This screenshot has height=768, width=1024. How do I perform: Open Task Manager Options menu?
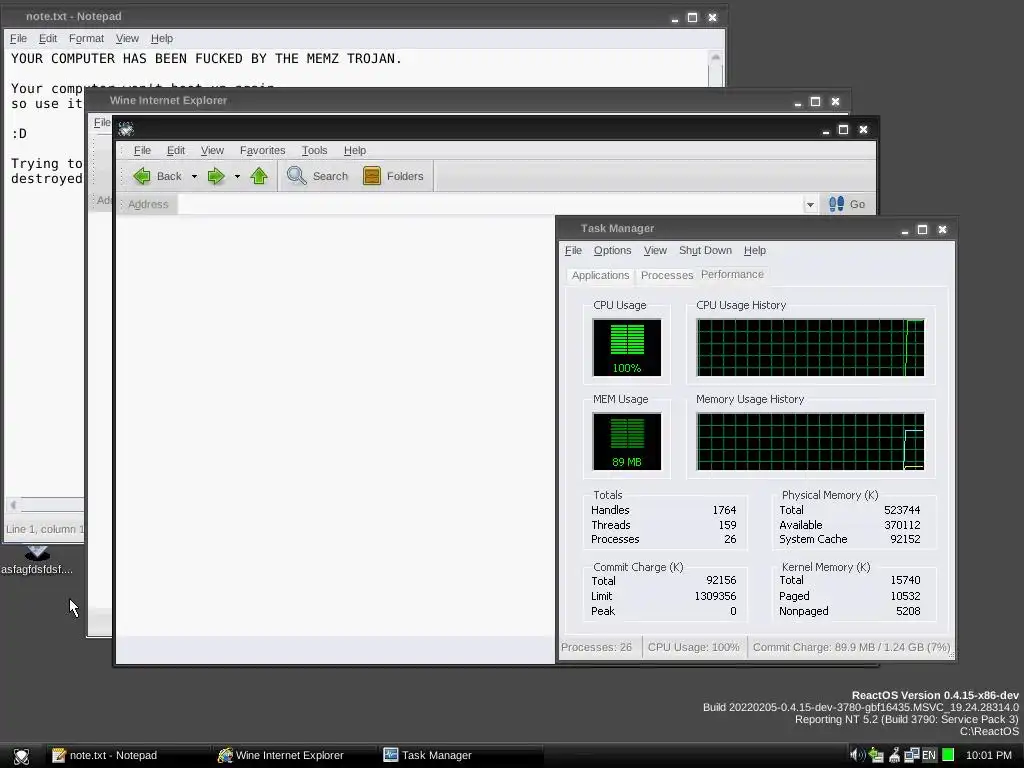tap(613, 251)
